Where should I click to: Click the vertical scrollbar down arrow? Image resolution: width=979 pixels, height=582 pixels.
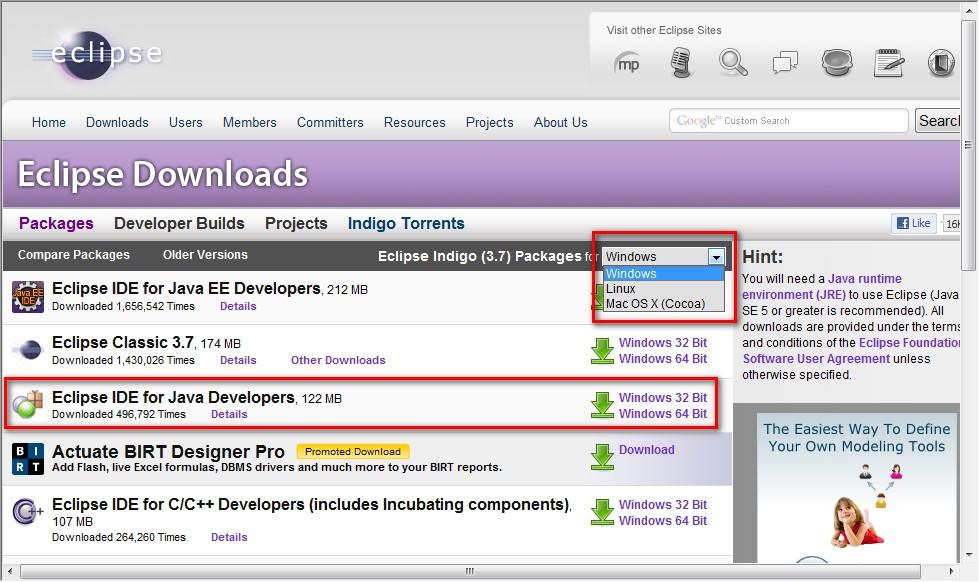point(970,555)
